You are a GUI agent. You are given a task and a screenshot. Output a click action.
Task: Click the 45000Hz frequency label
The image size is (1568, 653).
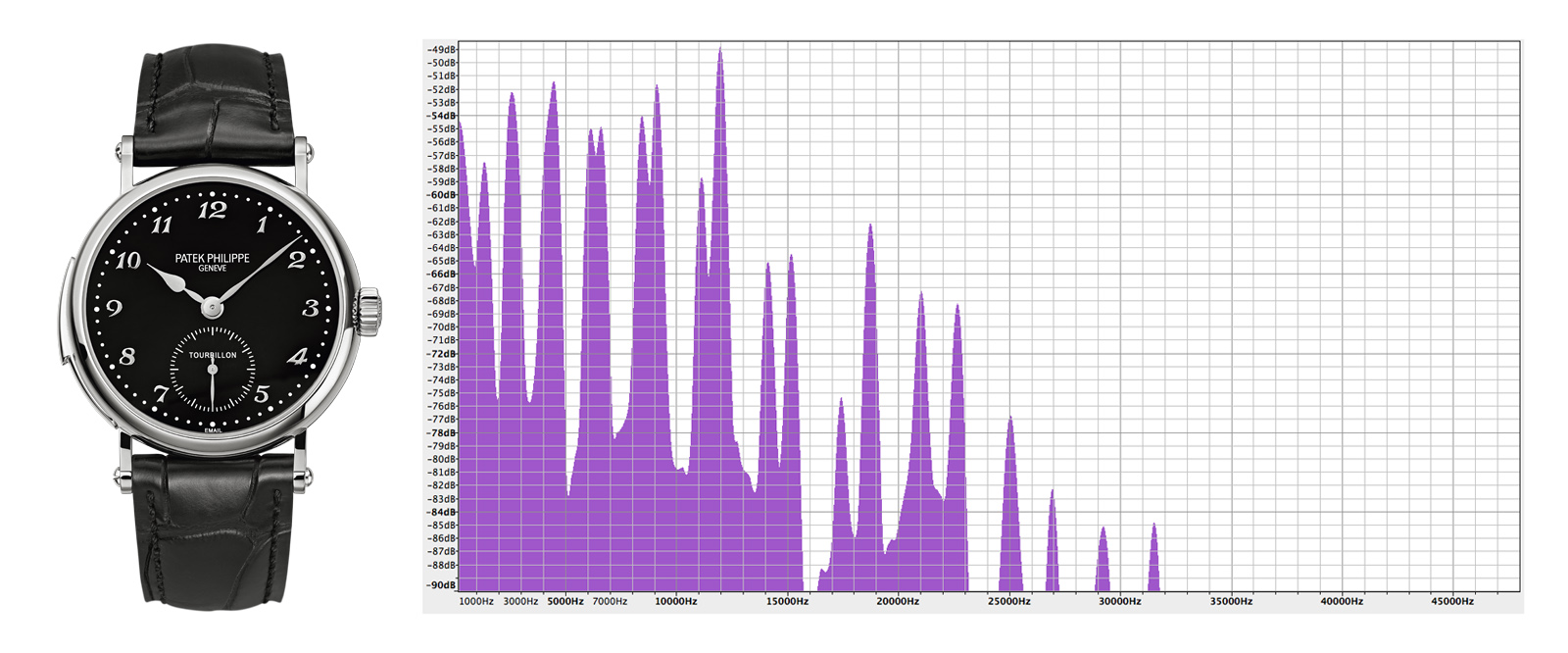[1451, 601]
